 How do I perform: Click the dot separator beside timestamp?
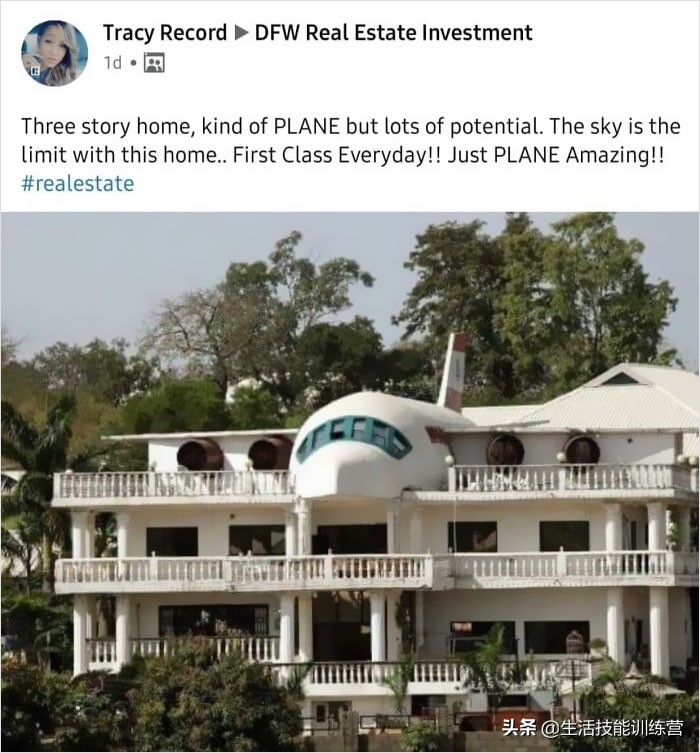(x=133, y=63)
